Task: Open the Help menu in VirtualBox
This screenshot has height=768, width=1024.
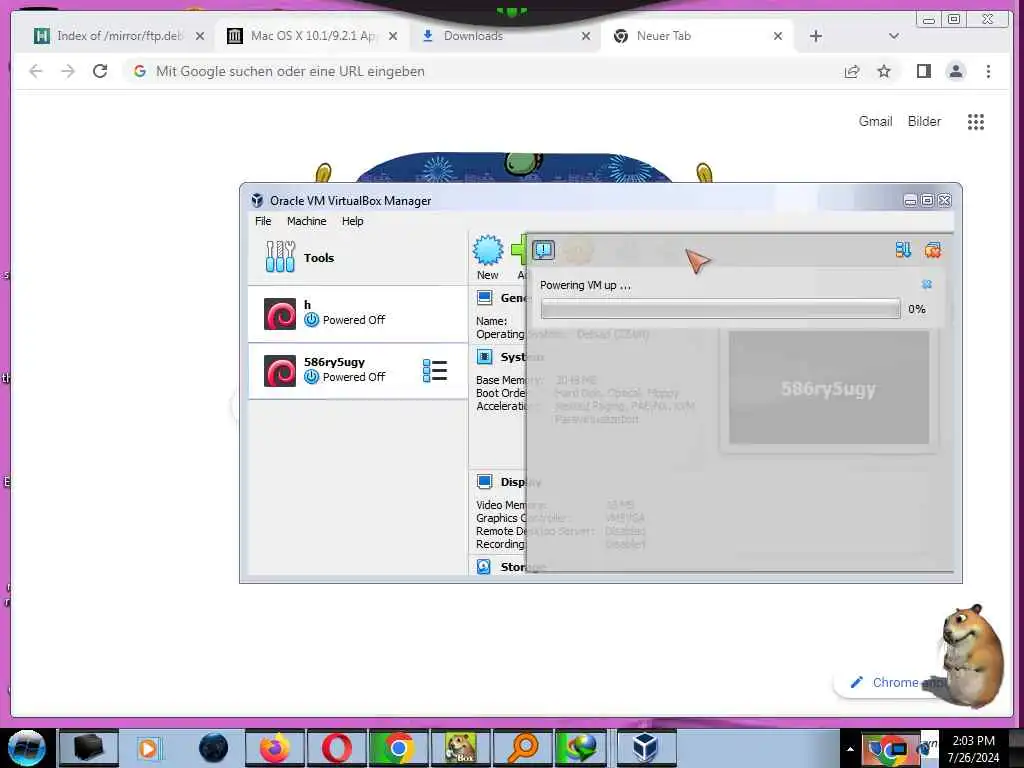Action: [x=353, y=221]
